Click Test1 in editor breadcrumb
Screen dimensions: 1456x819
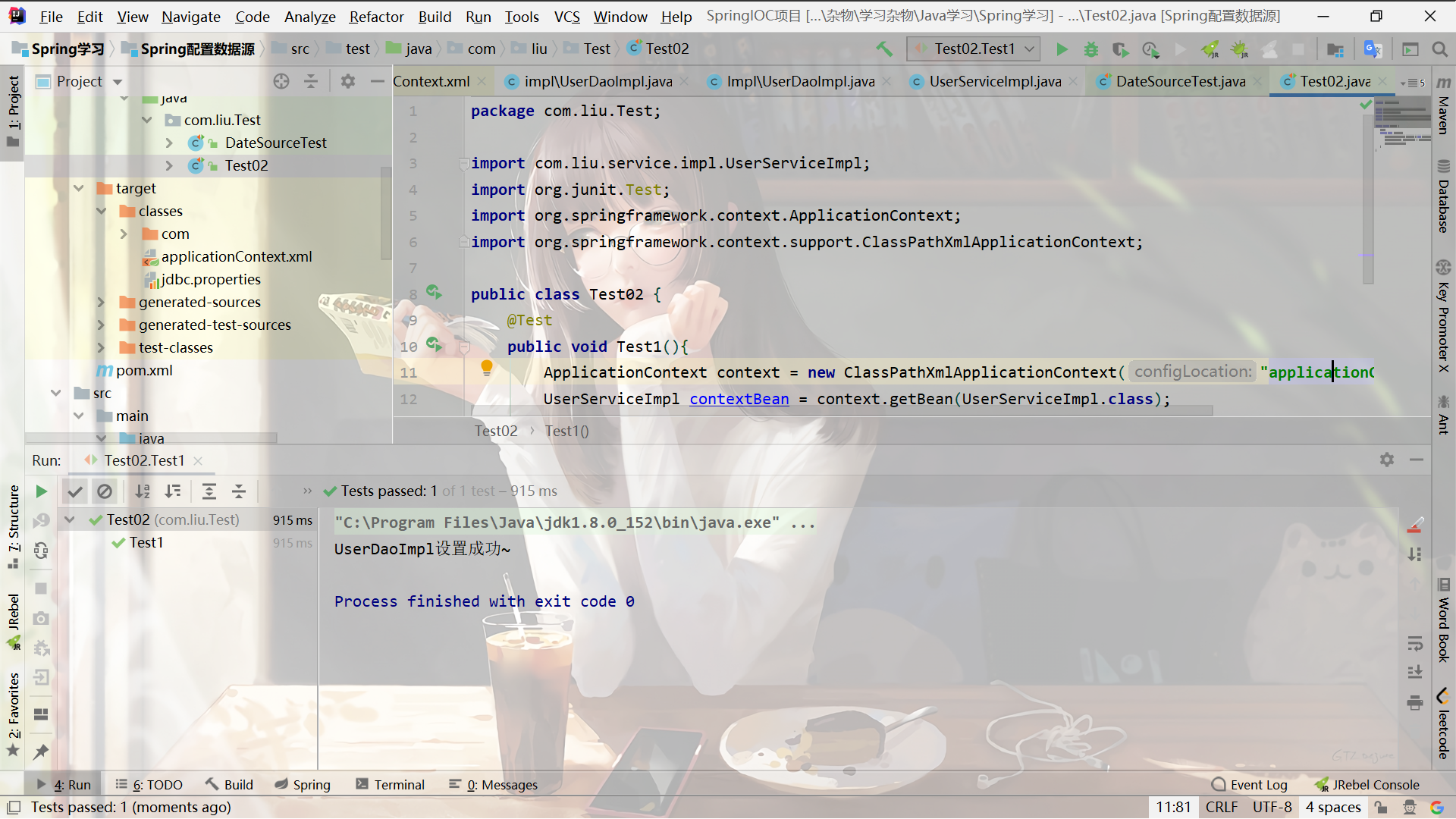566,431
